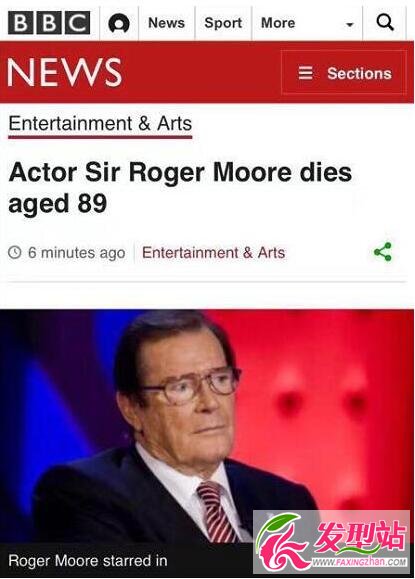Open the BBC account sign-in icon
Viewport: 415px width, 579px height.
pyautogui.click(x=119, y=23)
